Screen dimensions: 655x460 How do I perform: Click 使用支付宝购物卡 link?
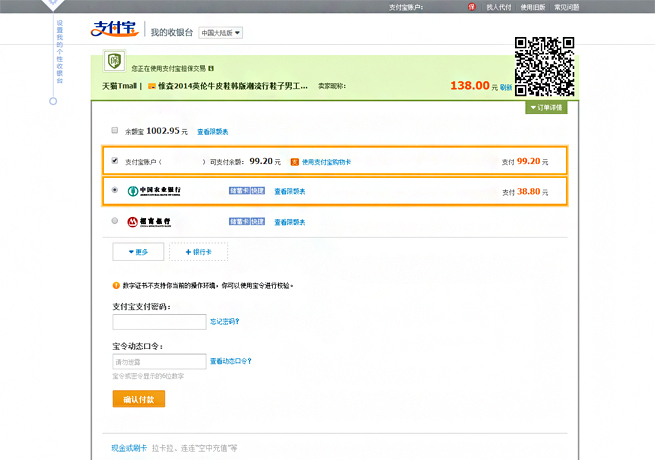[x=326, y=162]
